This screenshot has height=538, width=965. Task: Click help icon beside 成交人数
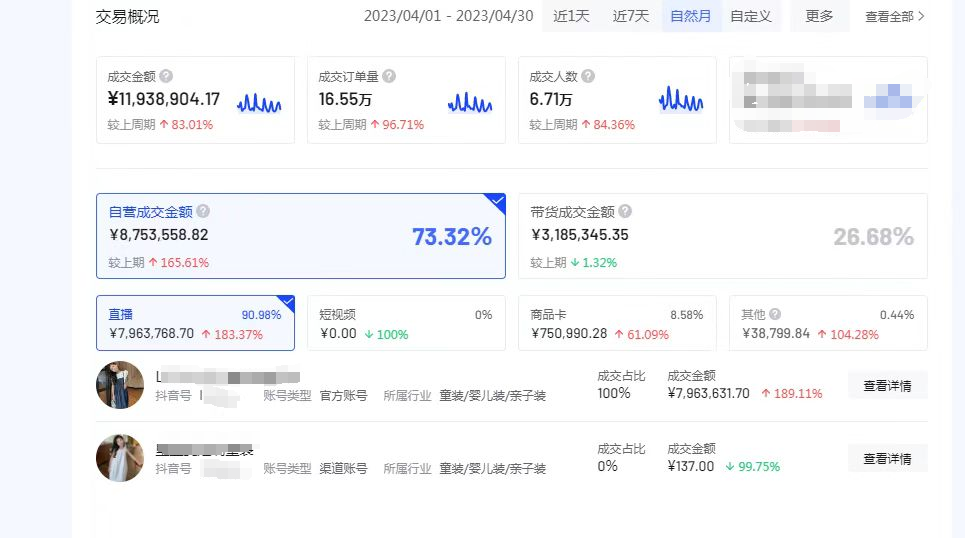[588, 76]
